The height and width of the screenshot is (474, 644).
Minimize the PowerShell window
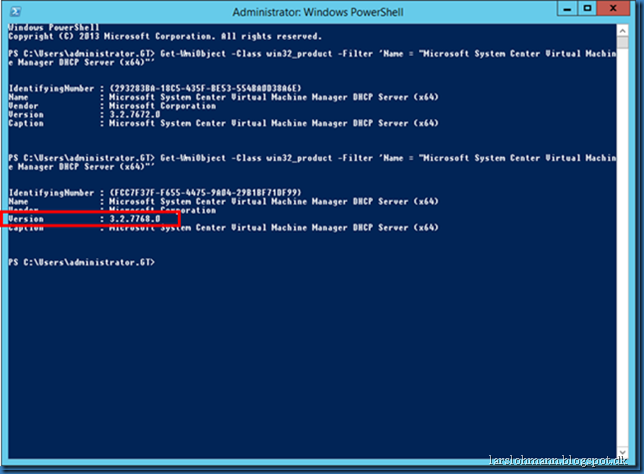click(567, 9)
